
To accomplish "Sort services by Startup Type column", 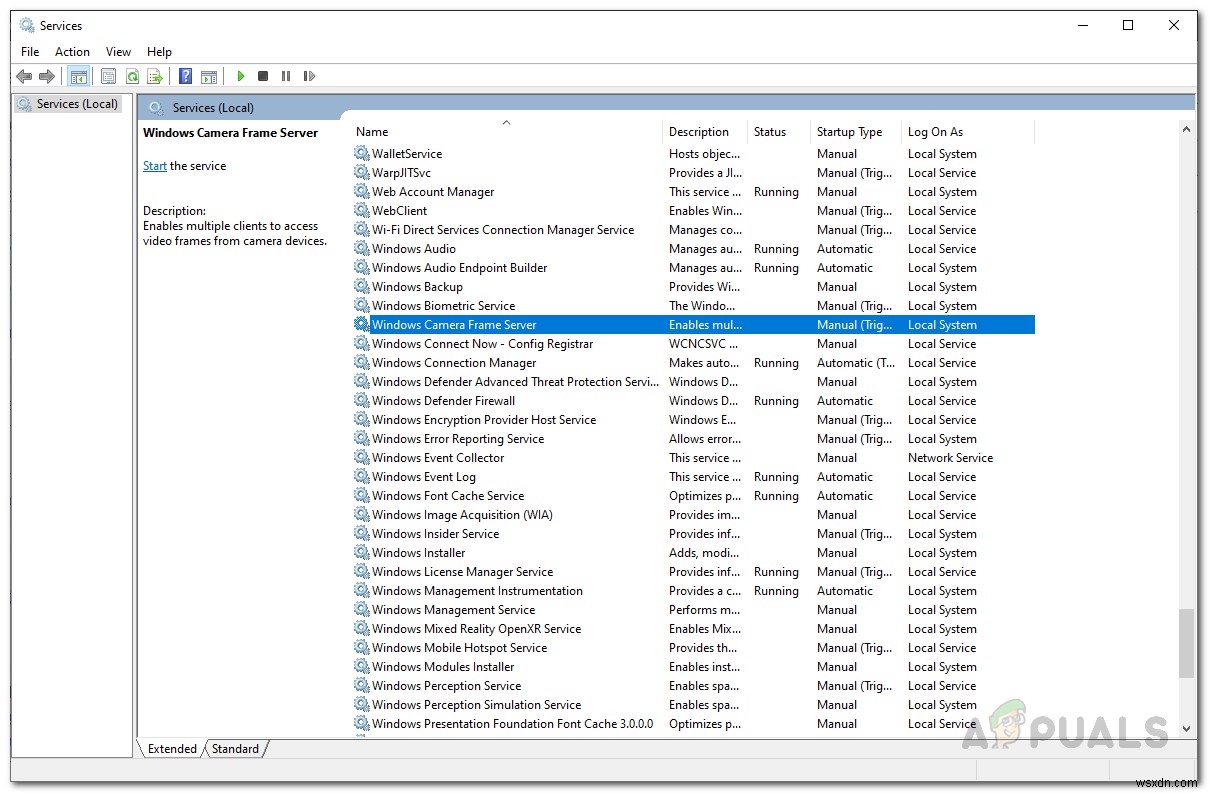I will (x=849, y=132).
